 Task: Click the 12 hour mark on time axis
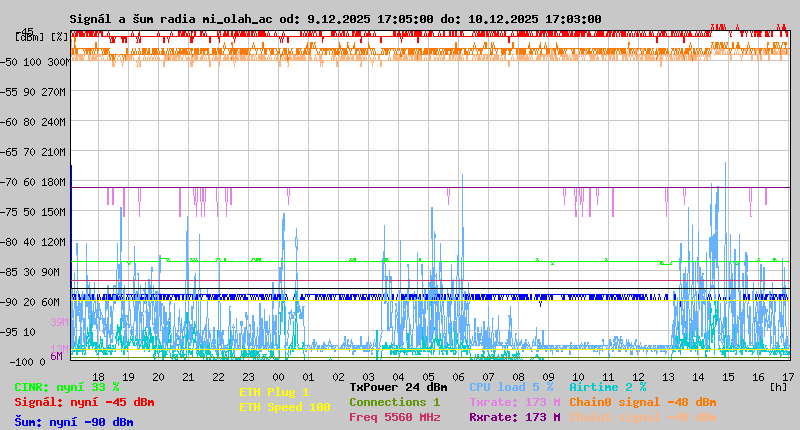tap(639, 376)
